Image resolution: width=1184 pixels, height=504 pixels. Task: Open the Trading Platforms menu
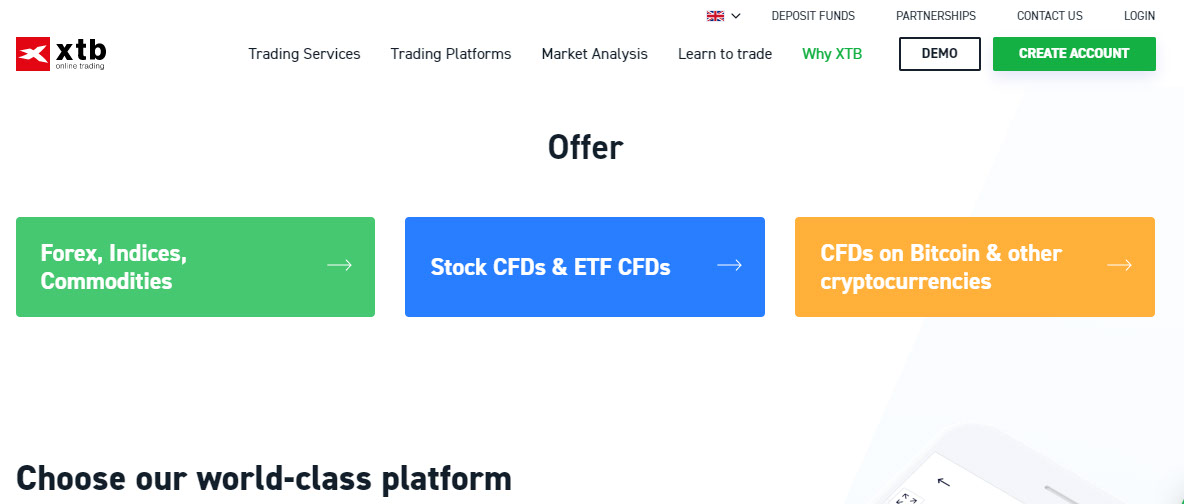point(451,54)
